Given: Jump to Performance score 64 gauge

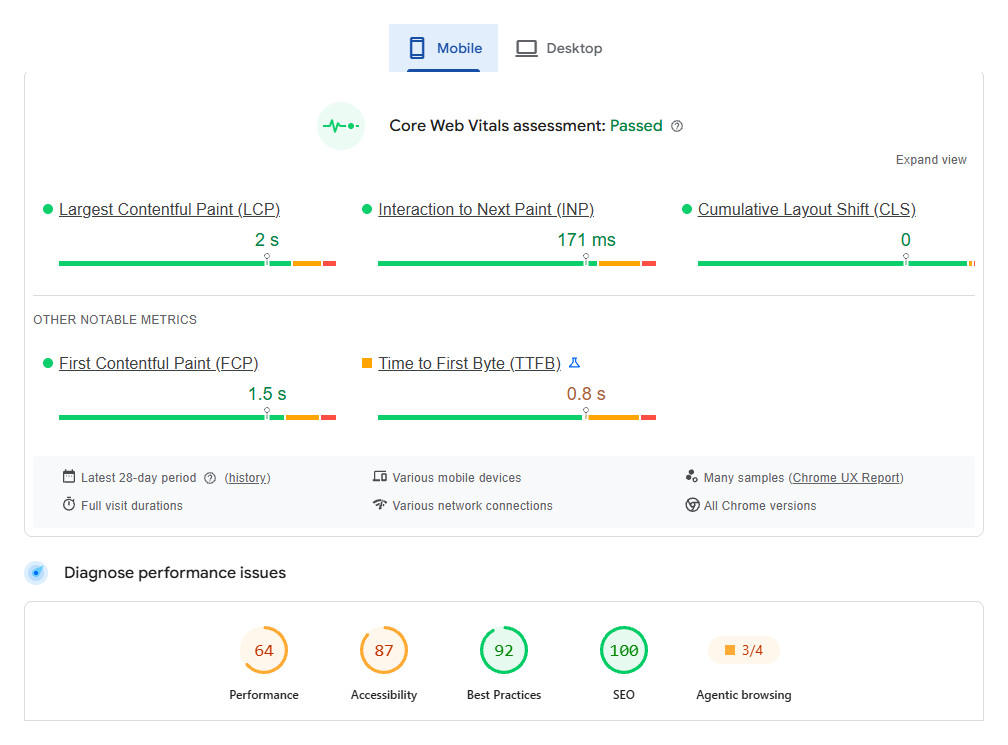Looking at the screenshot, I should pyautogui.click(x=264, y=650).
